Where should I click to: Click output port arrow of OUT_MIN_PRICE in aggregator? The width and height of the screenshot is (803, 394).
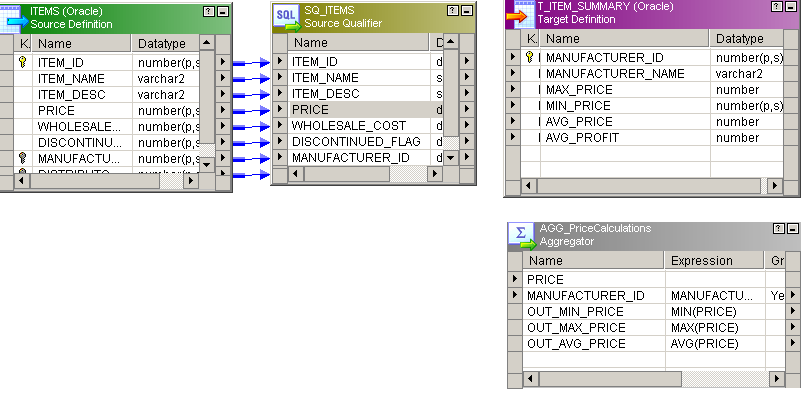pos(793,311)
